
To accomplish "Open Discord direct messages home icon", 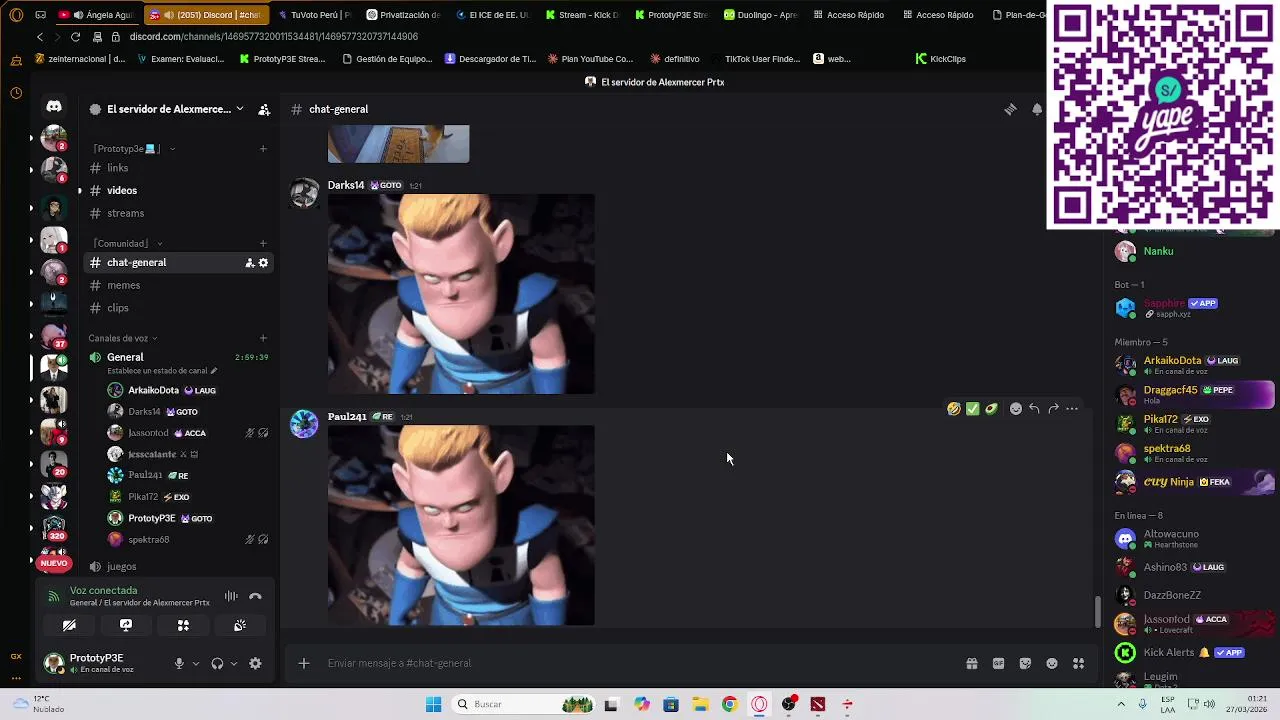I will (x=54, y=106).
